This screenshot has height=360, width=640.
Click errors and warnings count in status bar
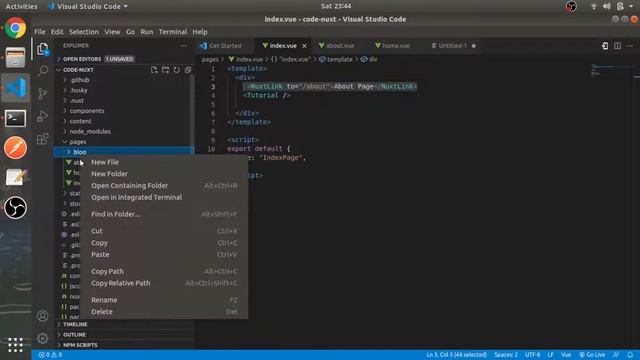(50, 355)
